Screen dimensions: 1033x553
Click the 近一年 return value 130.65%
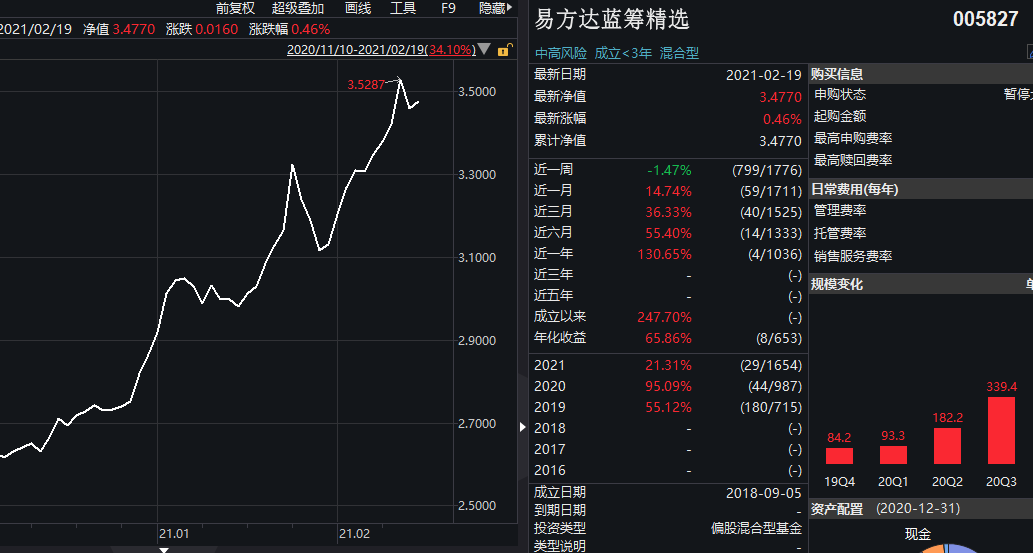665,254
